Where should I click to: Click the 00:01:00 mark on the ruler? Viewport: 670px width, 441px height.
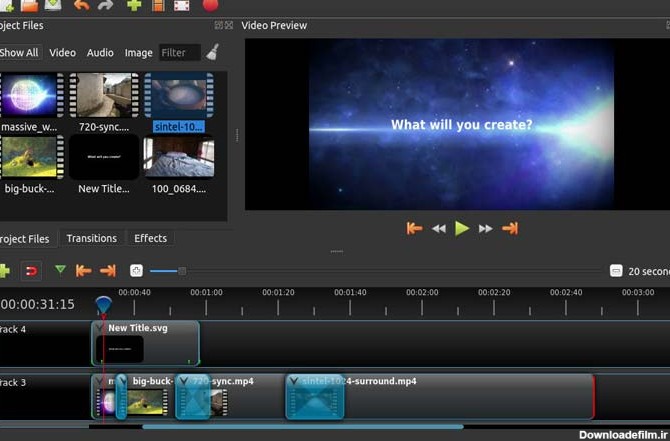206,293
